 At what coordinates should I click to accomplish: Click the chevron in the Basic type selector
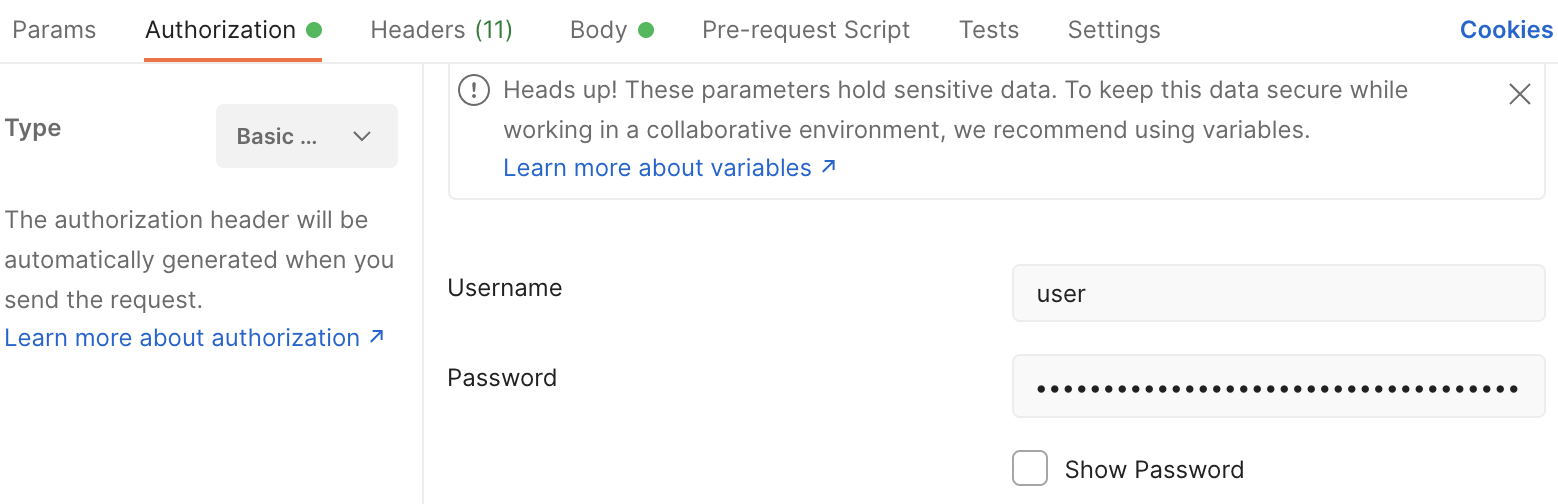click(362, 136)
